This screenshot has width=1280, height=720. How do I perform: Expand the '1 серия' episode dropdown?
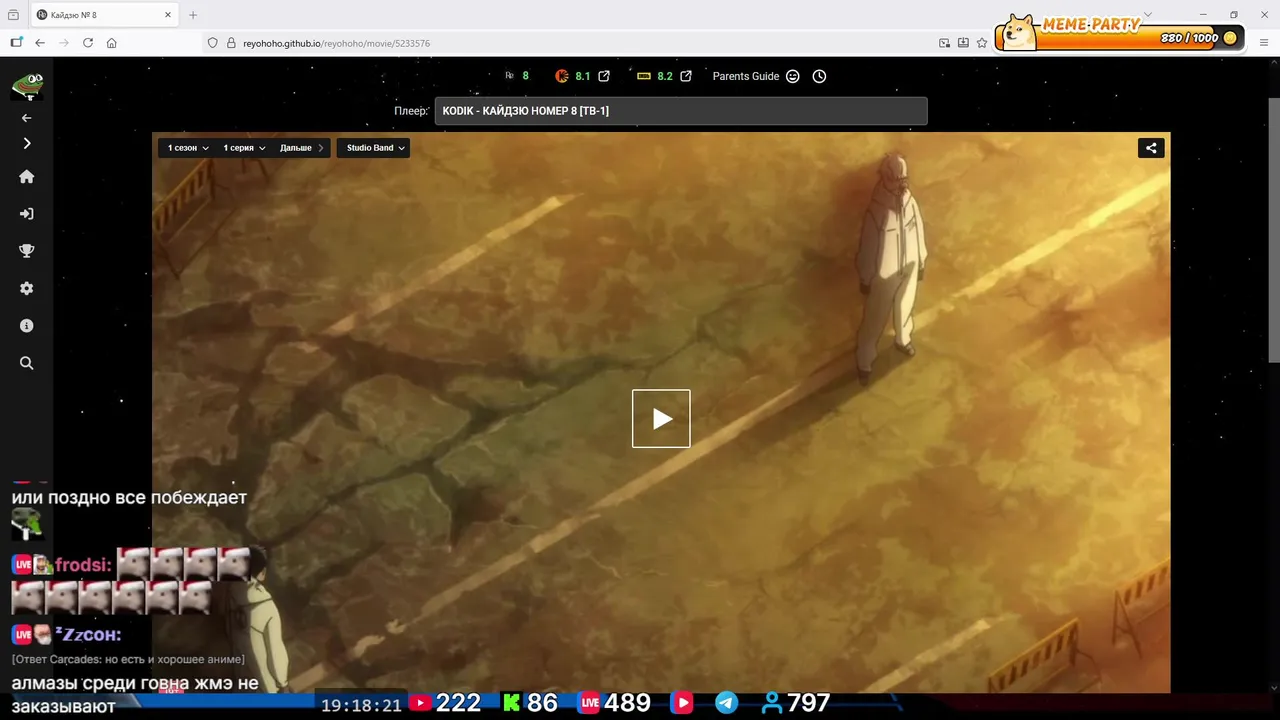click(244, 148)
